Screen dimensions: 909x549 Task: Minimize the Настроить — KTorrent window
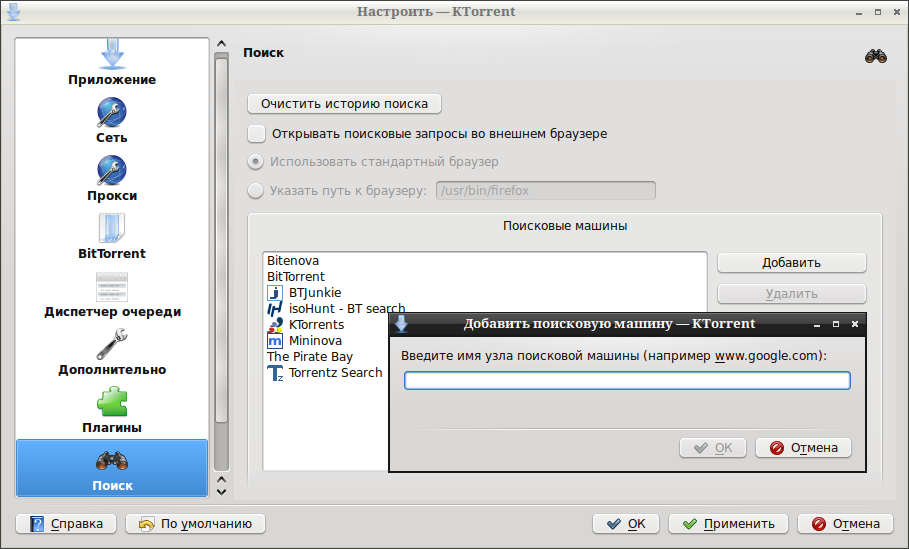click(859, 12)
